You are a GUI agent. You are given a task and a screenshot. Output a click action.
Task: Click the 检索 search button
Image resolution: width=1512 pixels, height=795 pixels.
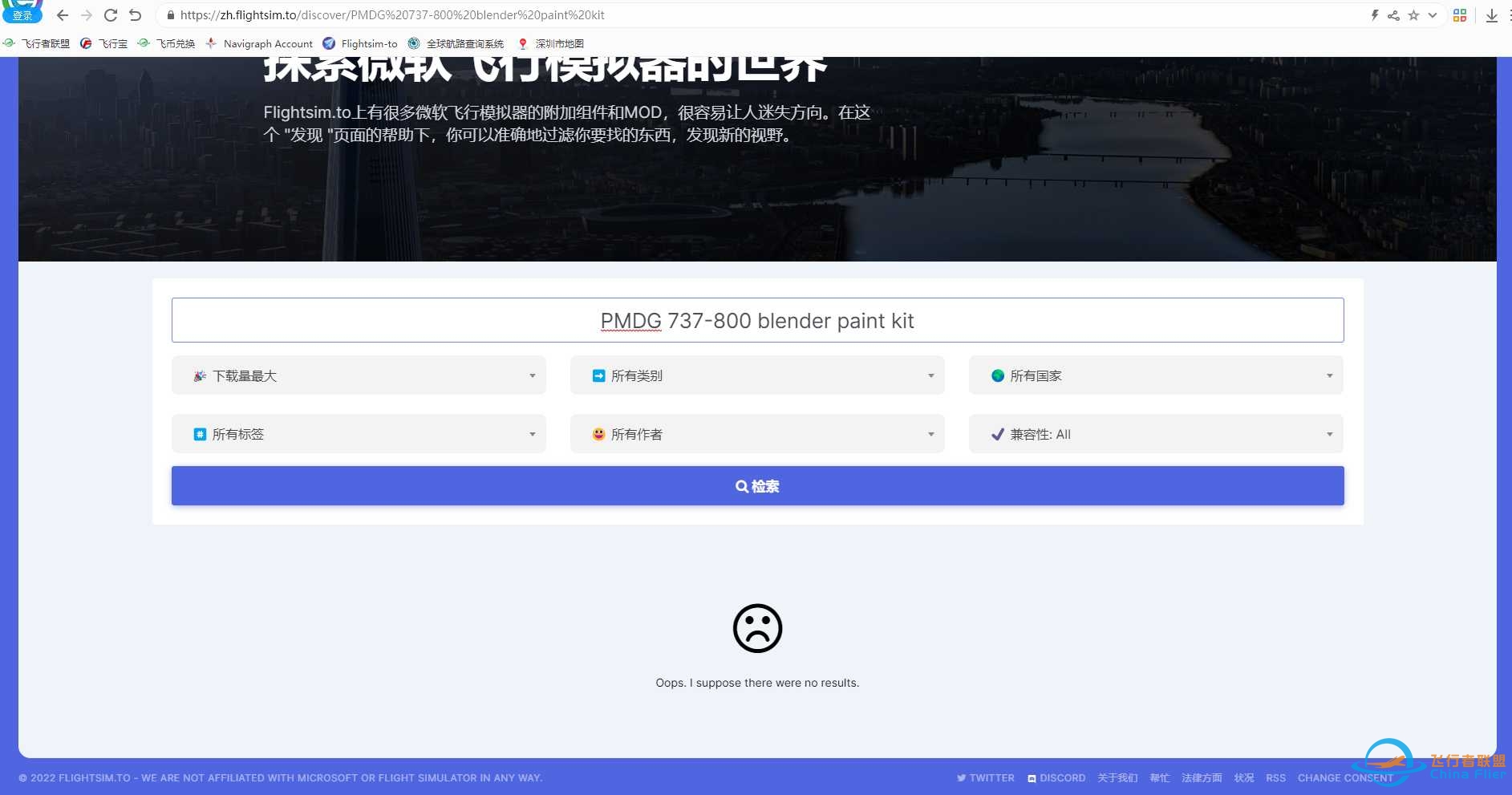pos(757,486)
